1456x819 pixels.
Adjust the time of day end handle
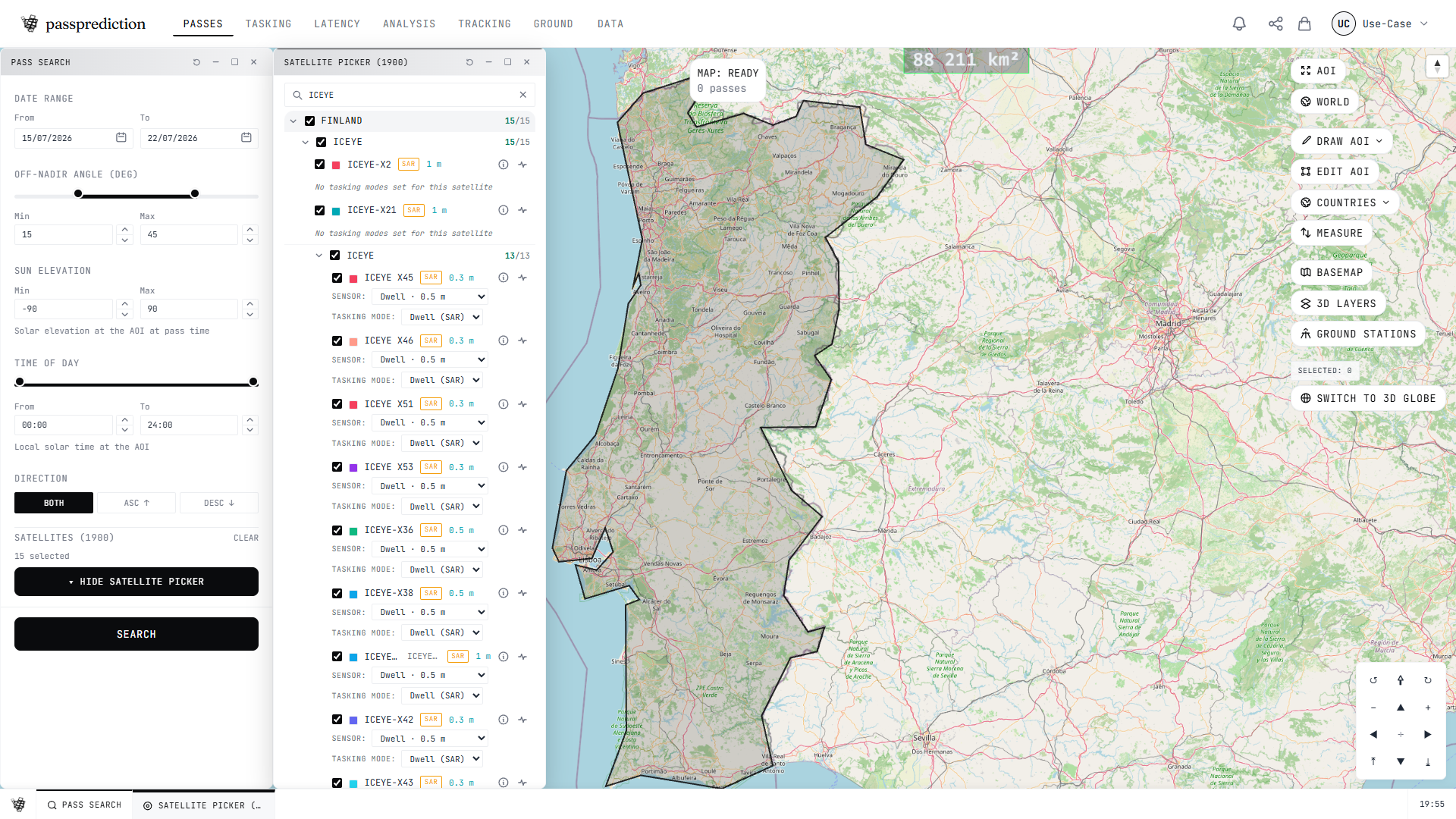pyautogui.click(x=253, y=382)
